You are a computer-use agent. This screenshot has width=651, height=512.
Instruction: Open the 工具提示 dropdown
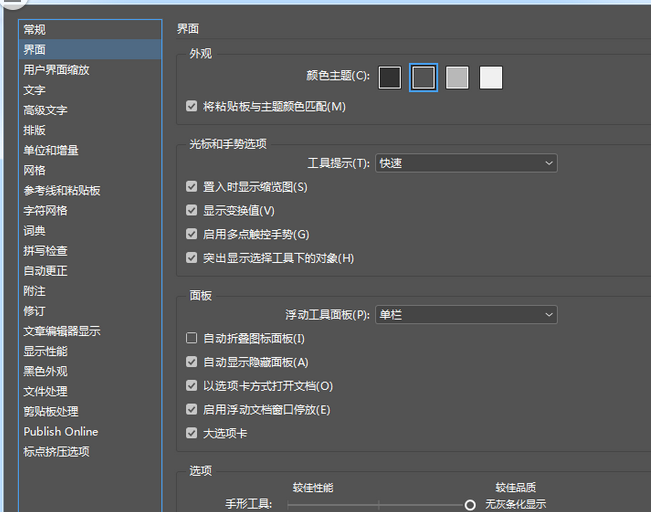(466, 163)
